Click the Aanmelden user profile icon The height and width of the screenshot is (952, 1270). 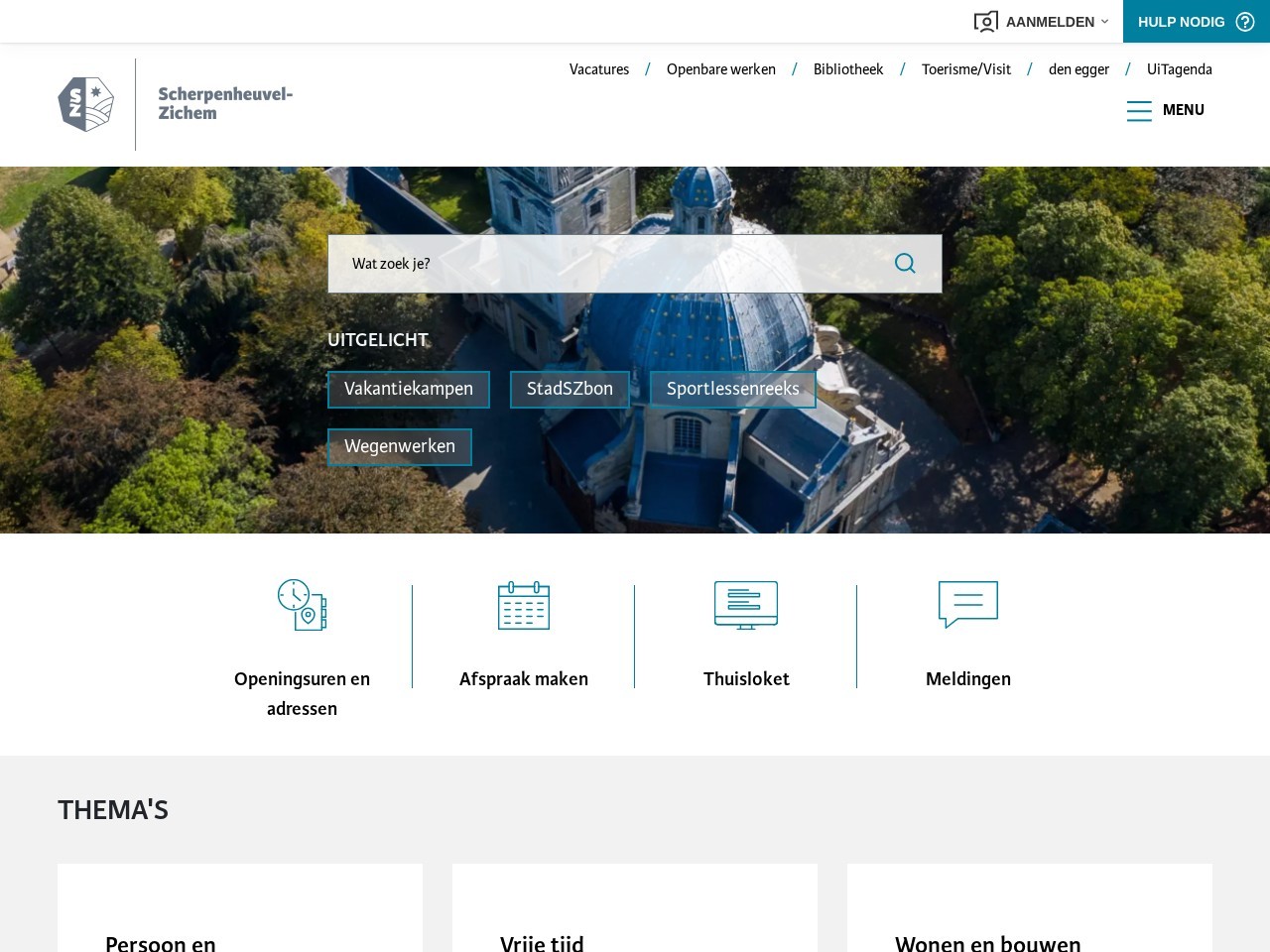click(x=985, y=22)
